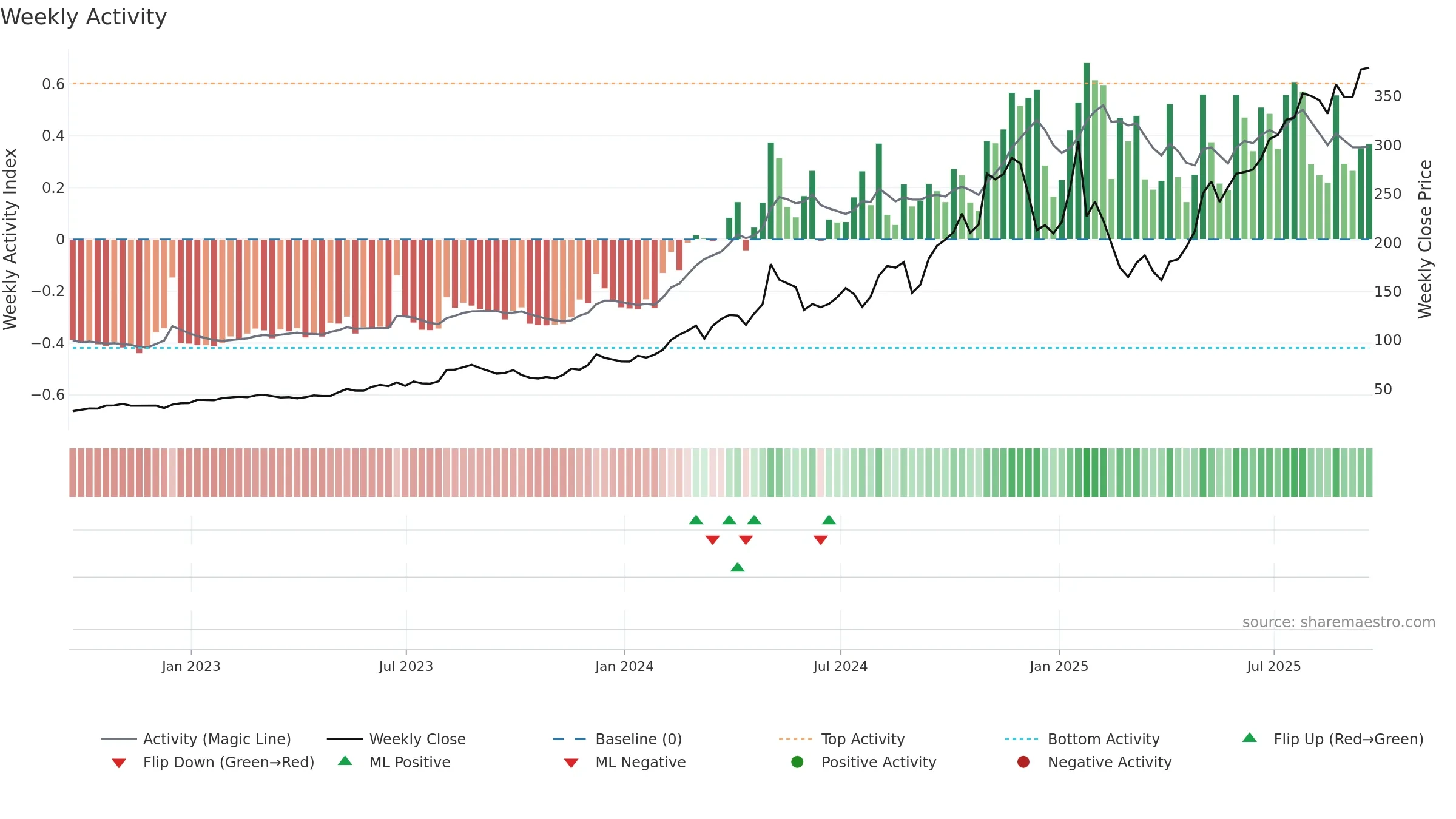Click the −0.4 tick on left axis

(x=48, y=343)
